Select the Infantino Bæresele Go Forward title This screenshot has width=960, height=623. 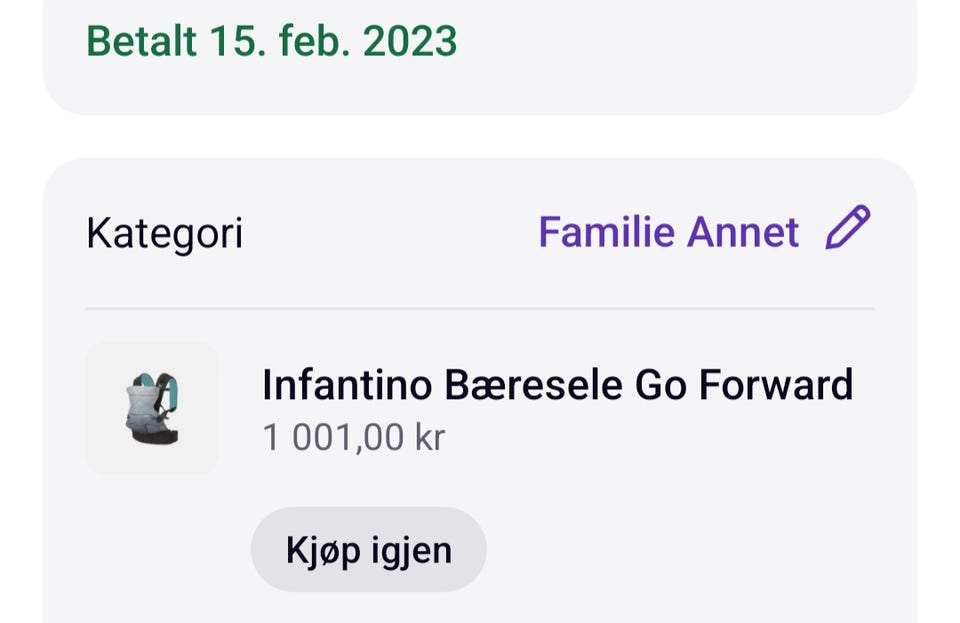click(x=557, y=385)
